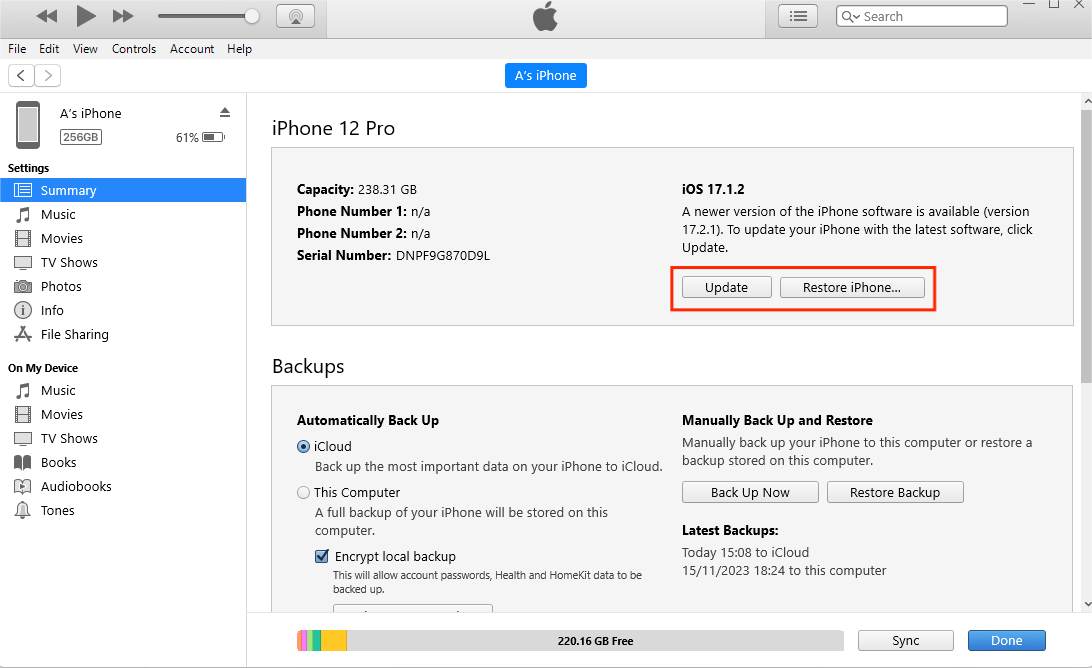Open the View menu
Viewport: 1092px width, 668px height.
tap(85, 49)
